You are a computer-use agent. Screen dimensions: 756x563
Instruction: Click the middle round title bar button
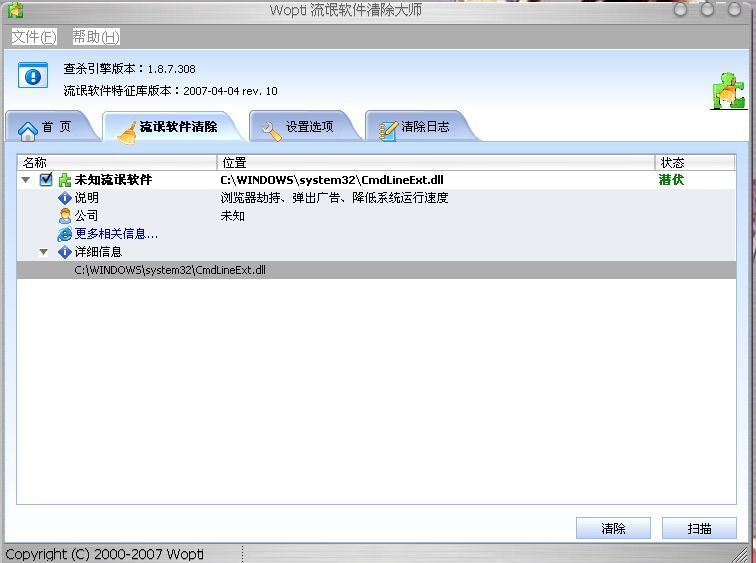(707, 9)
